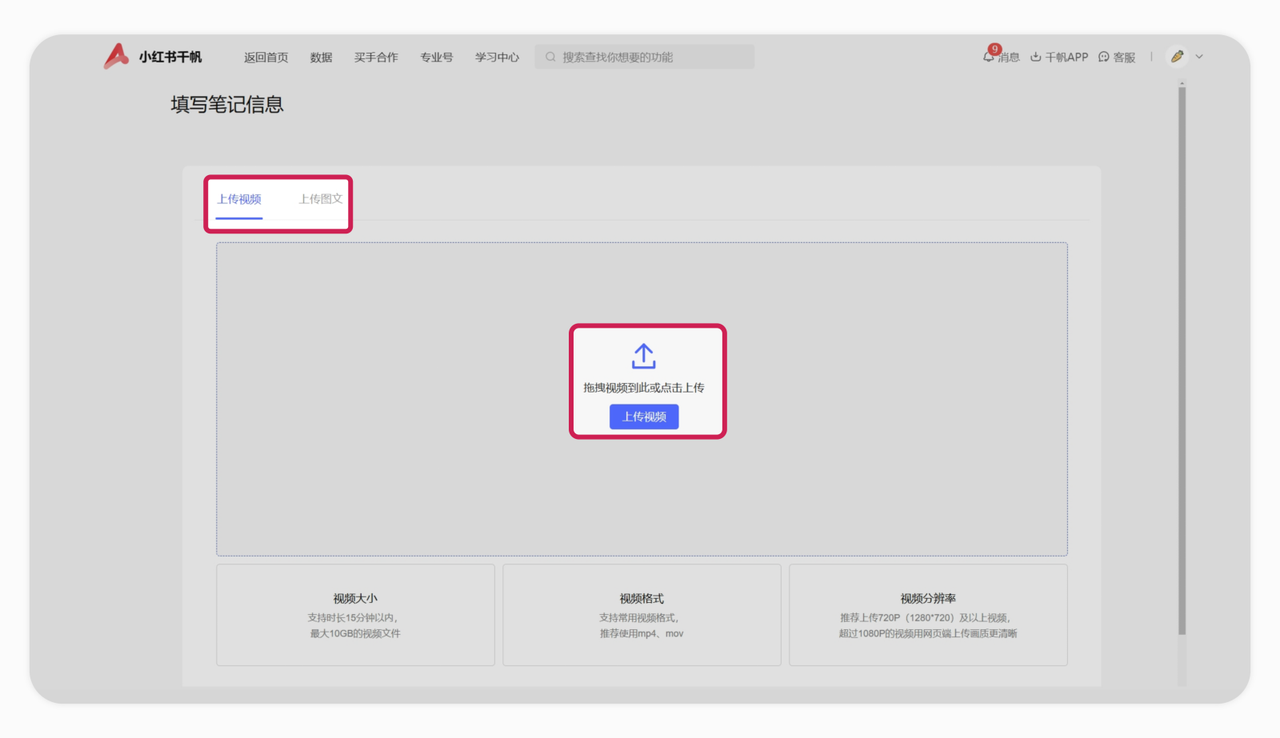Click the 千帆APP download link
The height and width of the screenshot is (738, 1280).
pos(1066,57)
